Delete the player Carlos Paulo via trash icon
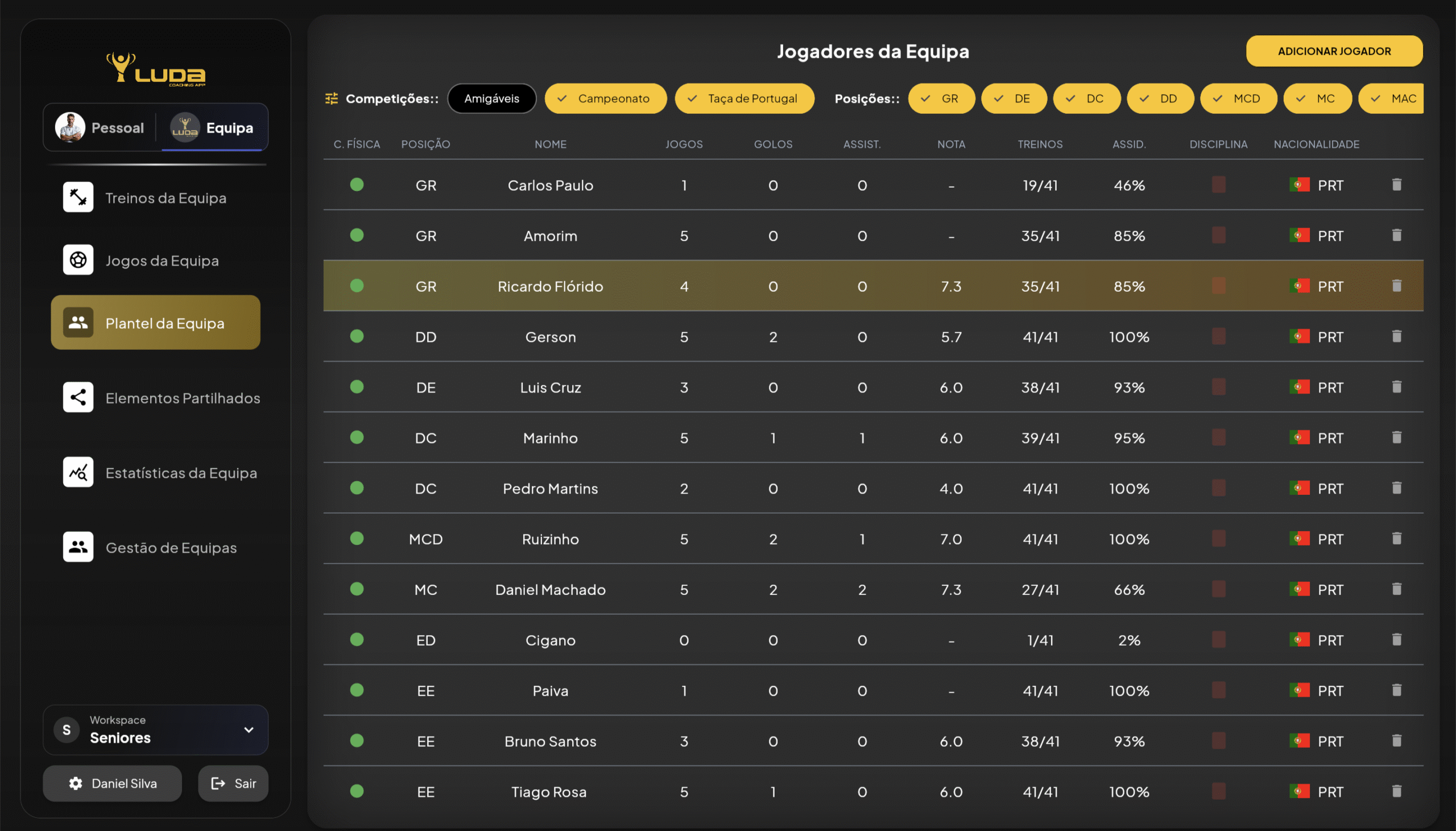The image size is (1456, 831). point(1396,185)
